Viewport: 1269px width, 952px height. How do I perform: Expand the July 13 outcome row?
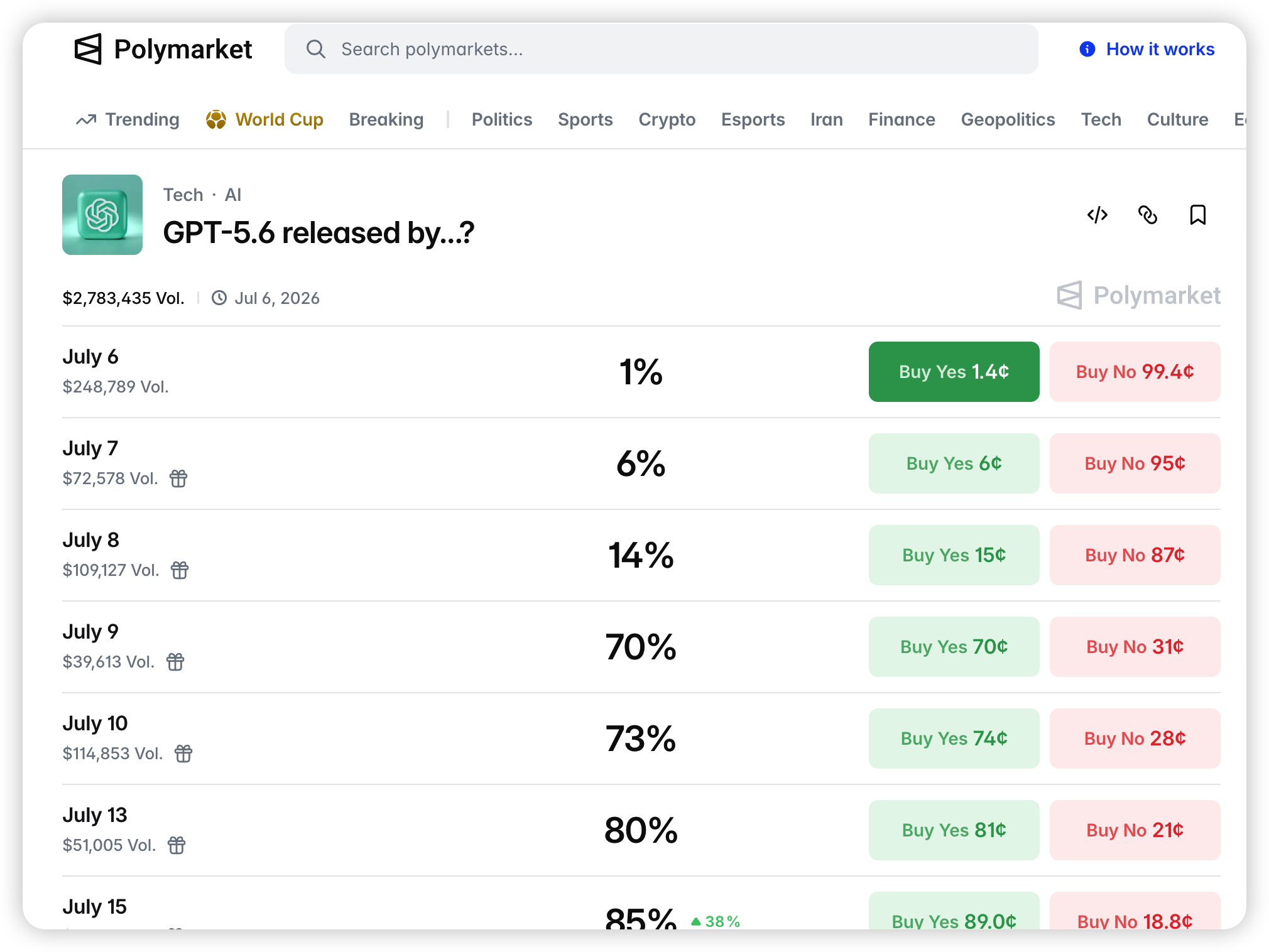pyautogui.click(x=641, y=830)
